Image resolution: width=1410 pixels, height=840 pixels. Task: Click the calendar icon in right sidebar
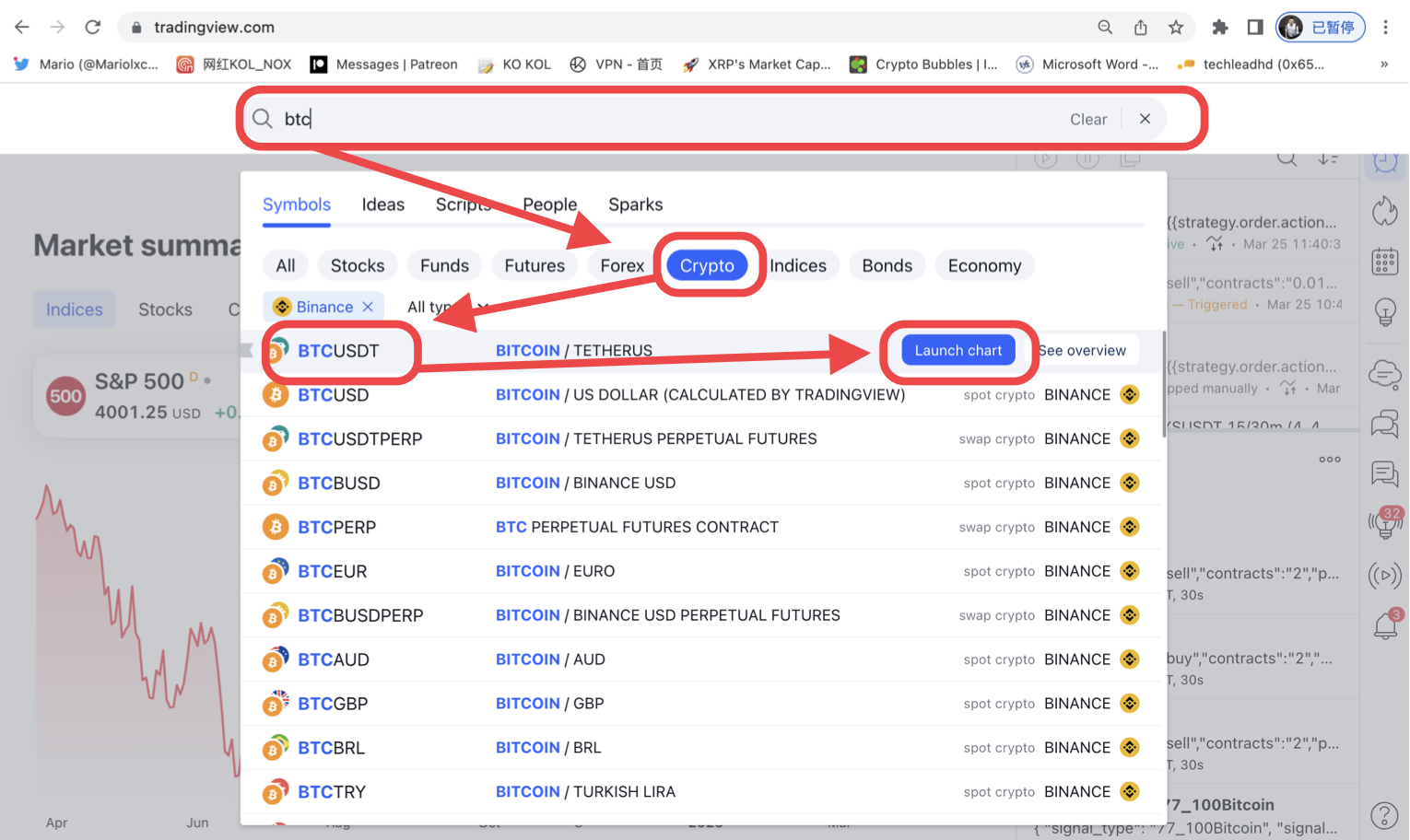pos(1384,262)
